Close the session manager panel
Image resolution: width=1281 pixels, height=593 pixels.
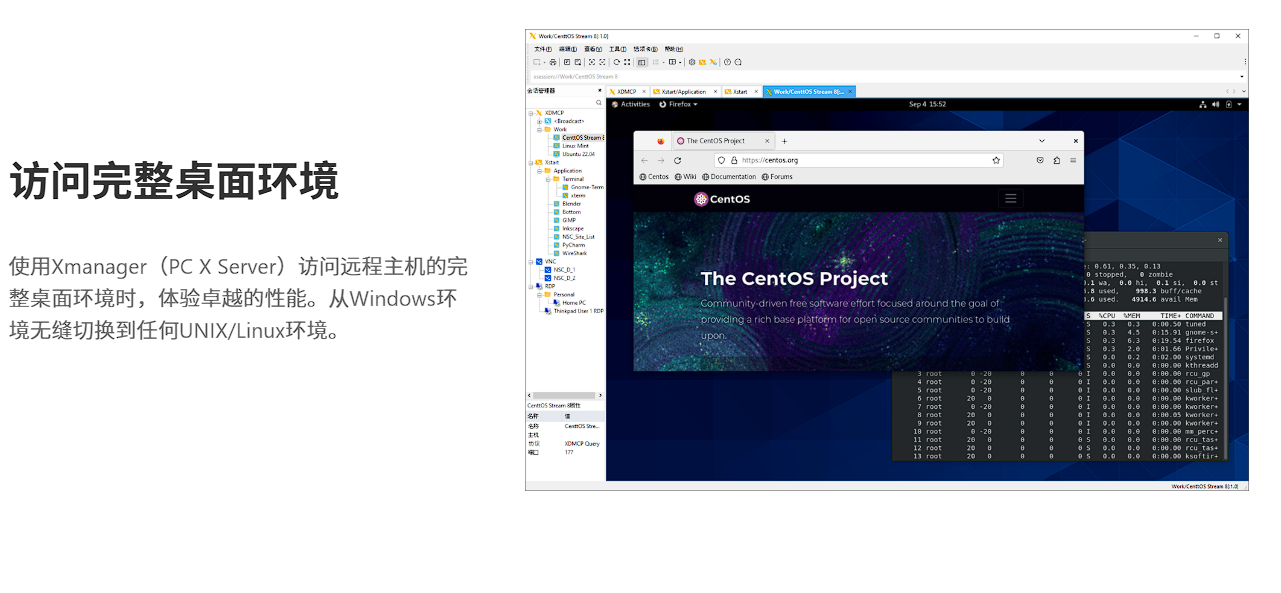[600, 90]
